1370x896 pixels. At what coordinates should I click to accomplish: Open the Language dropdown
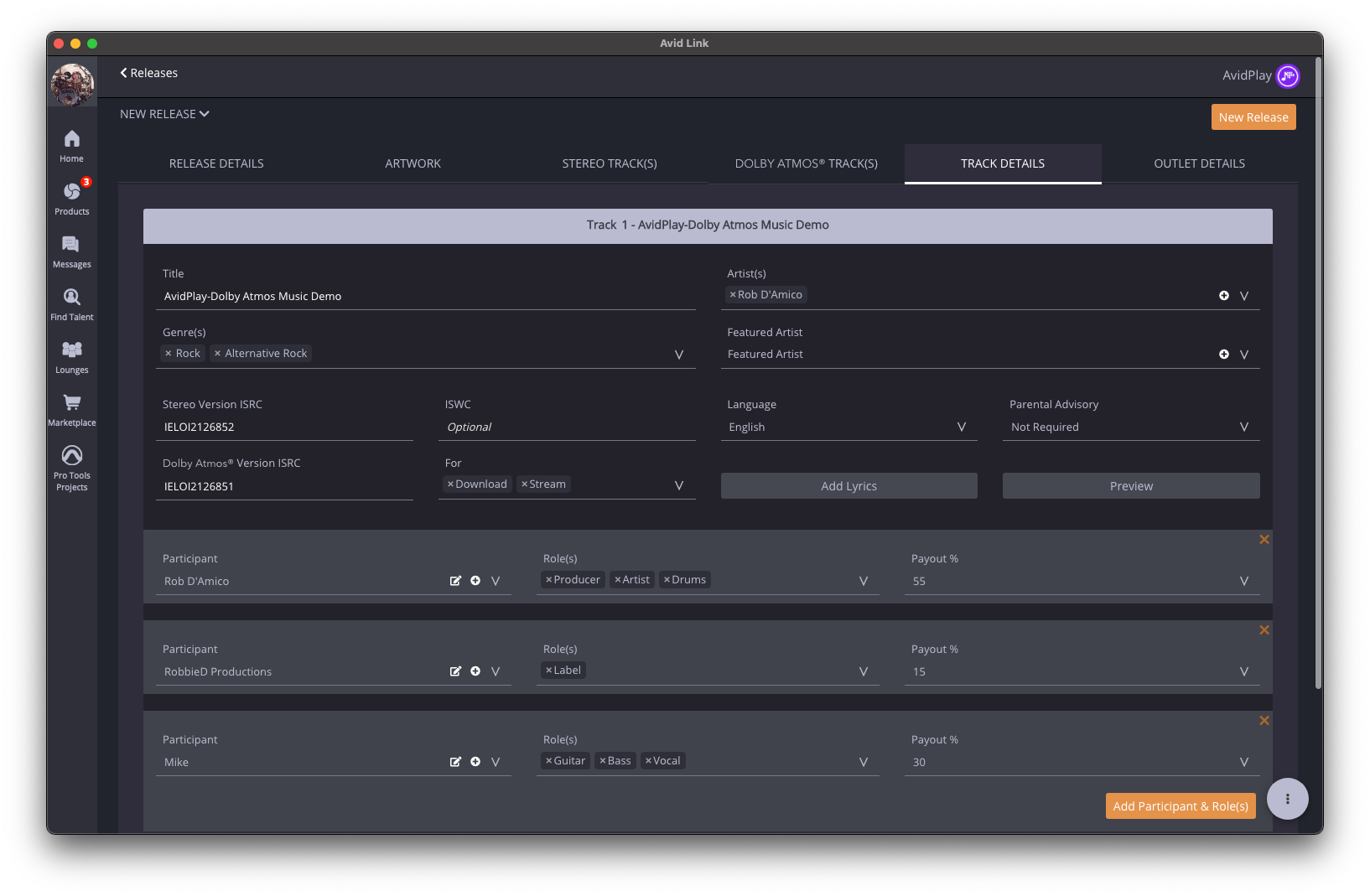(x=849, y=427)
